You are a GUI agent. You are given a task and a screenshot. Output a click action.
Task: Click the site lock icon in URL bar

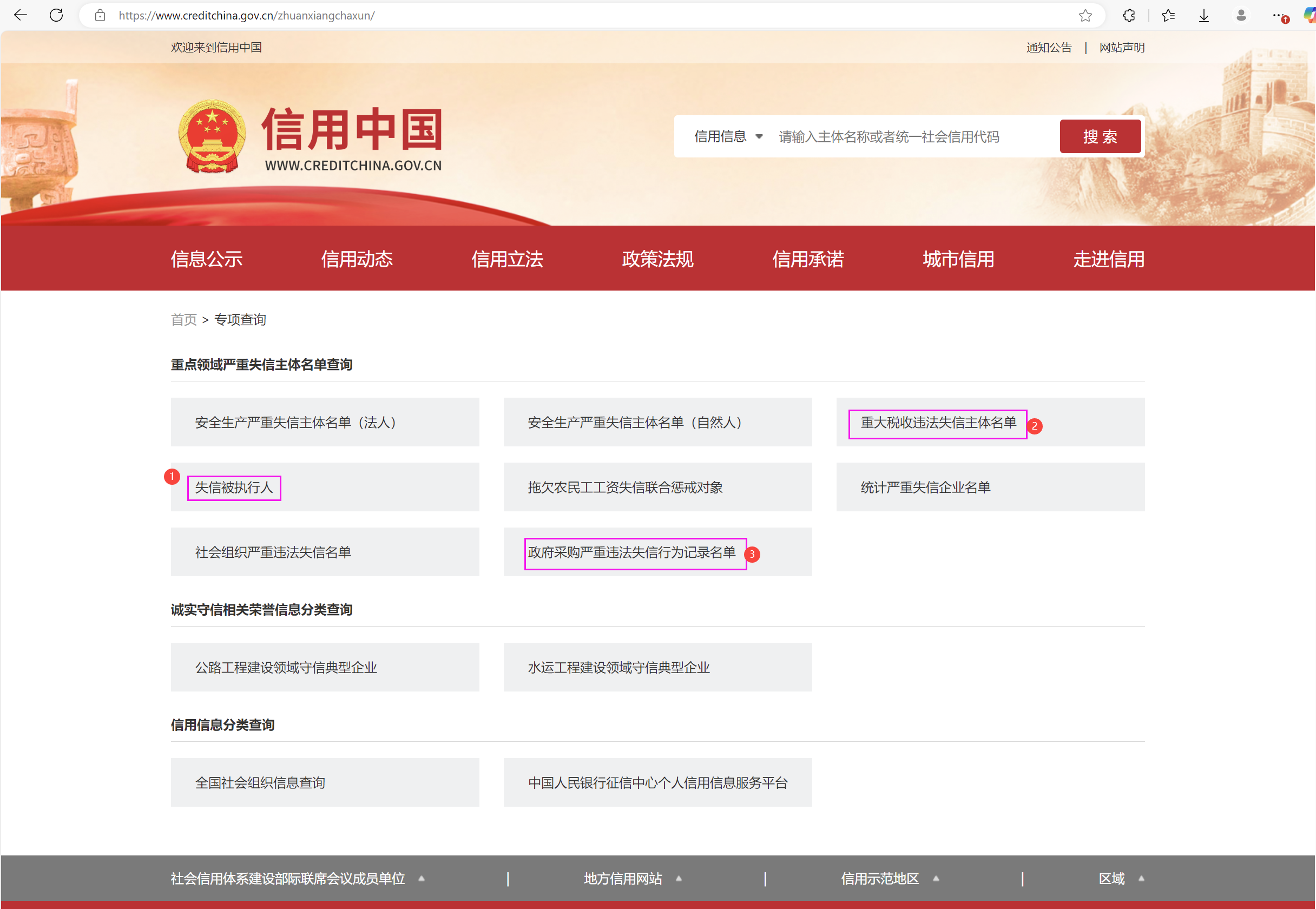point(100,15)
